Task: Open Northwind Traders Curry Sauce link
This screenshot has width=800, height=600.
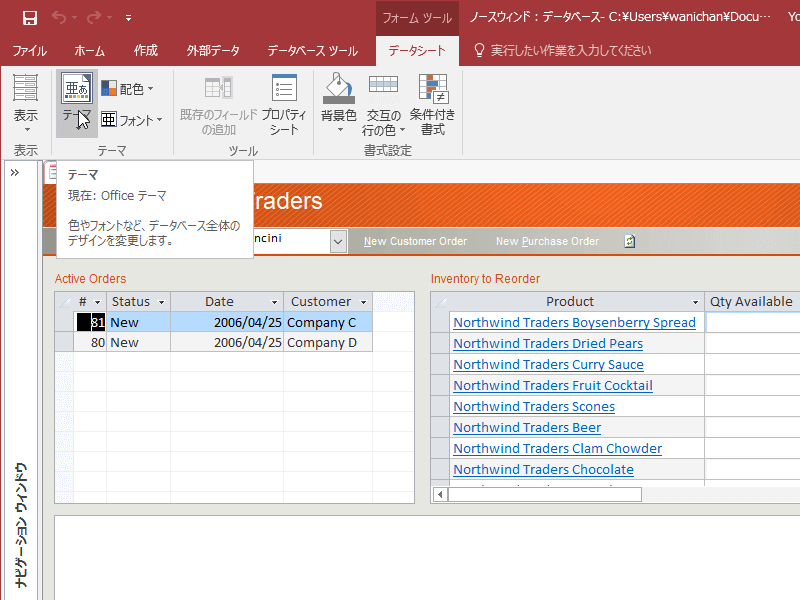Action: (x=548, y=364)
